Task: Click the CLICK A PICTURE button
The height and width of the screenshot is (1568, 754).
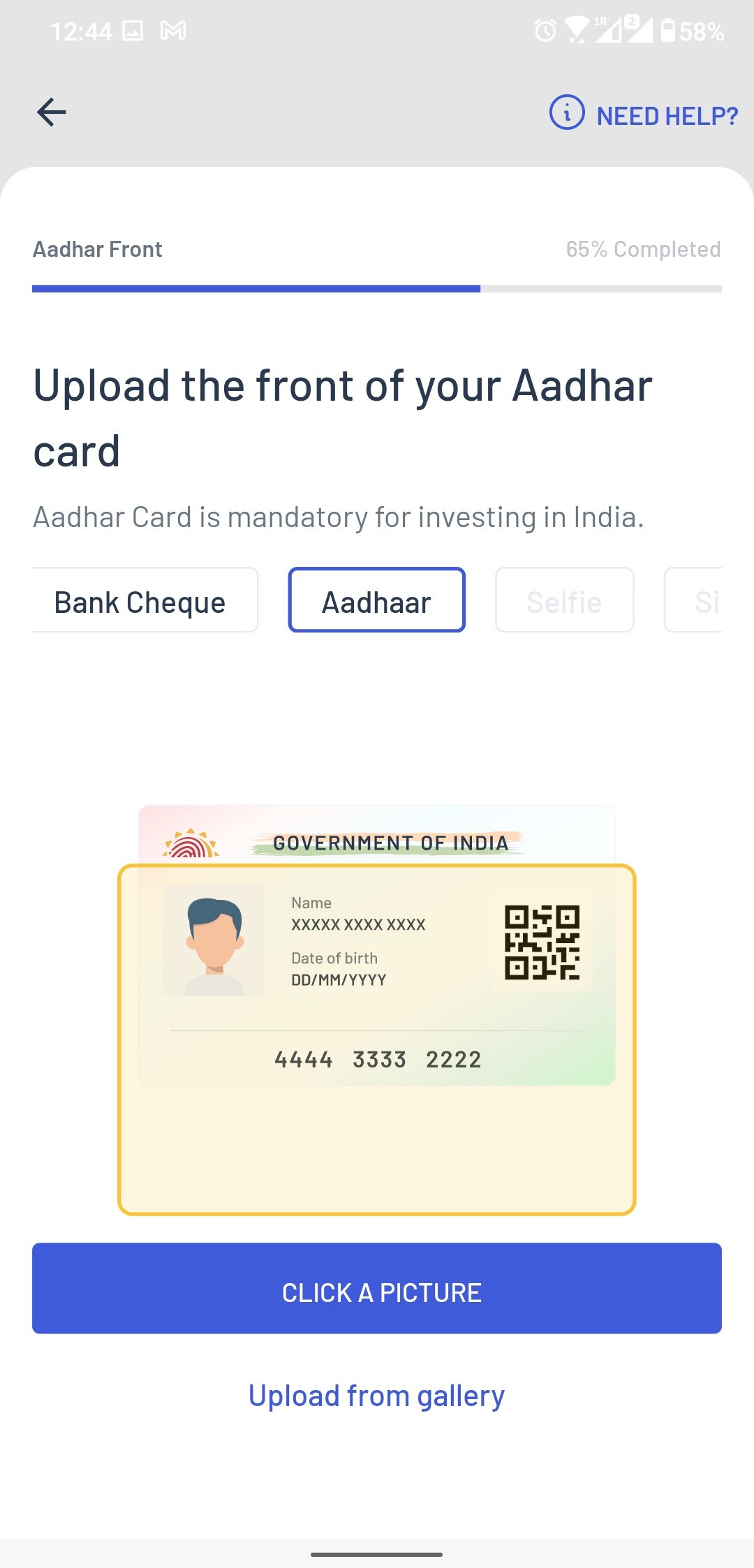Action: coord(377,1288)
